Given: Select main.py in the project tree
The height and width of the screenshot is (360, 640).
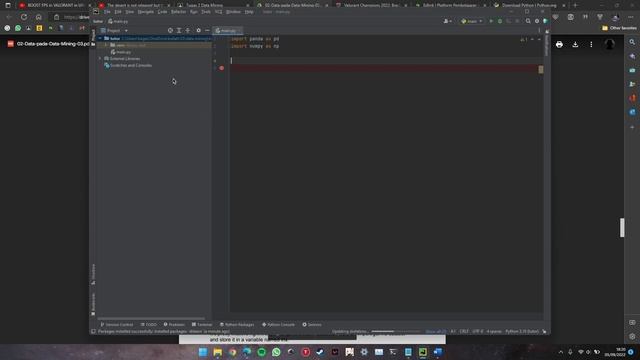Looking at the screenshot, I should point(121,52).
